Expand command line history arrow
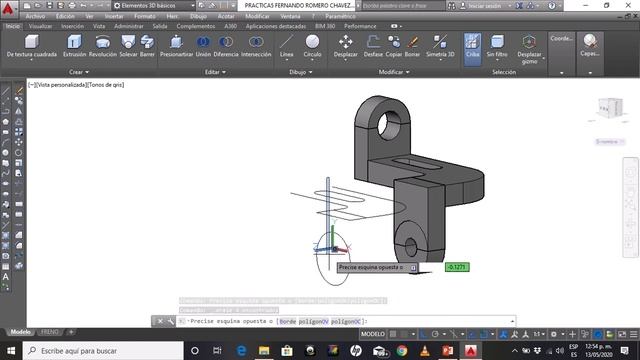 [x=512, y=321]
